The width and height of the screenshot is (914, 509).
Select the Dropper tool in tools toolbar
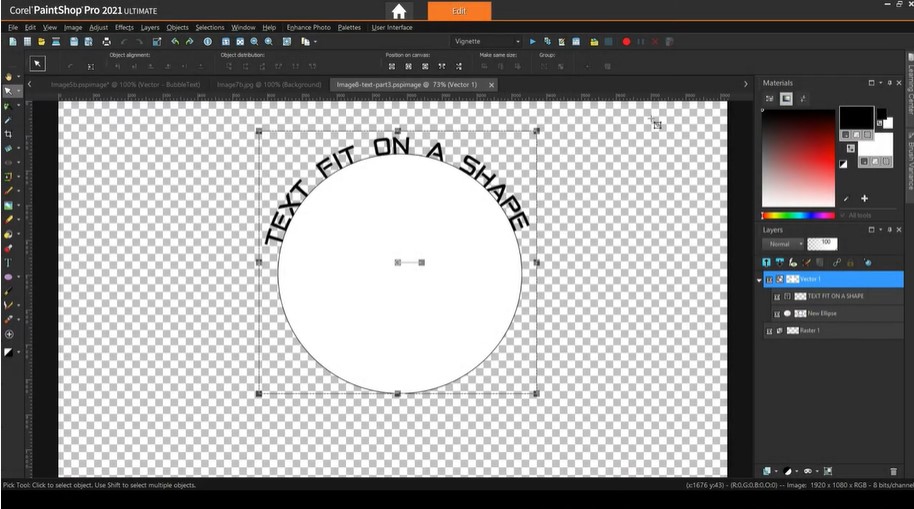(8, 120)
